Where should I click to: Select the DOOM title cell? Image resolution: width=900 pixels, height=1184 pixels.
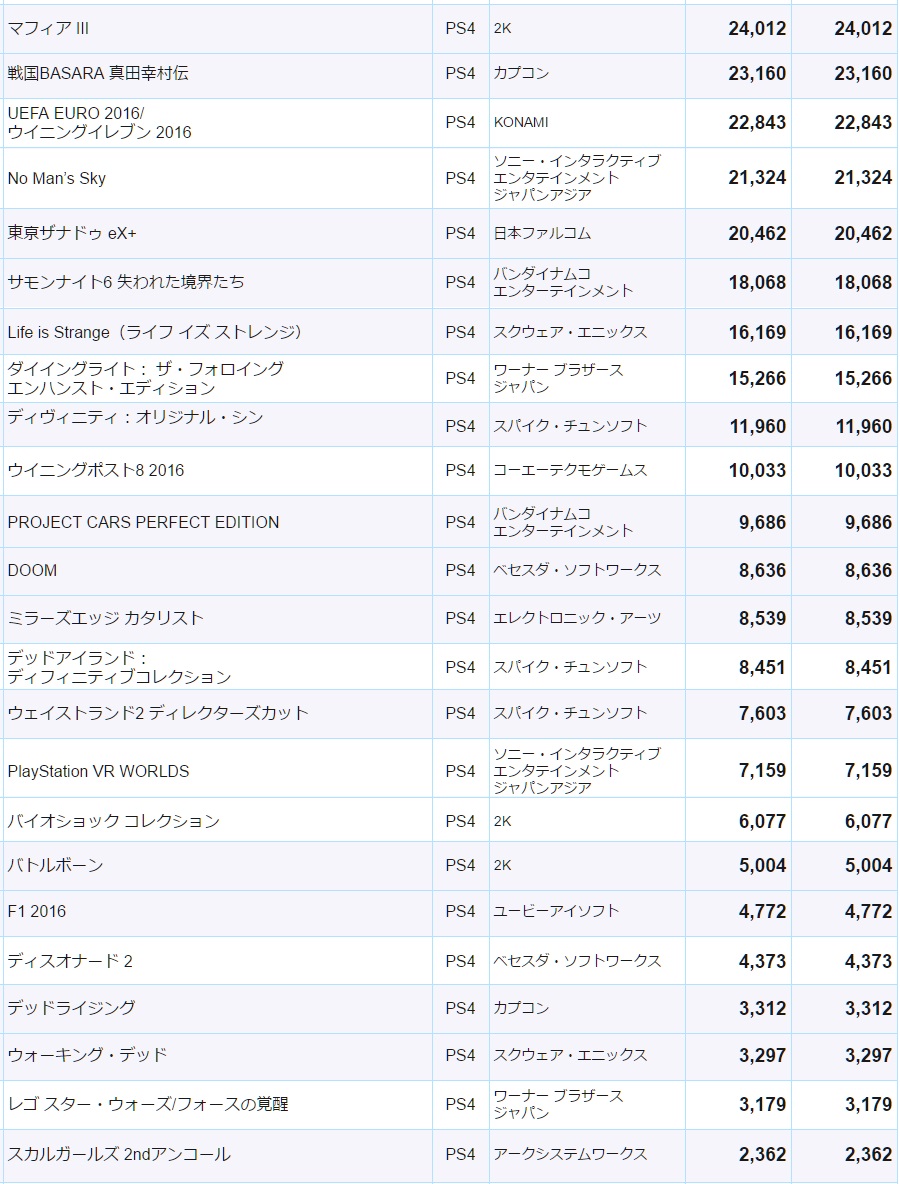(x=32, y=570)
